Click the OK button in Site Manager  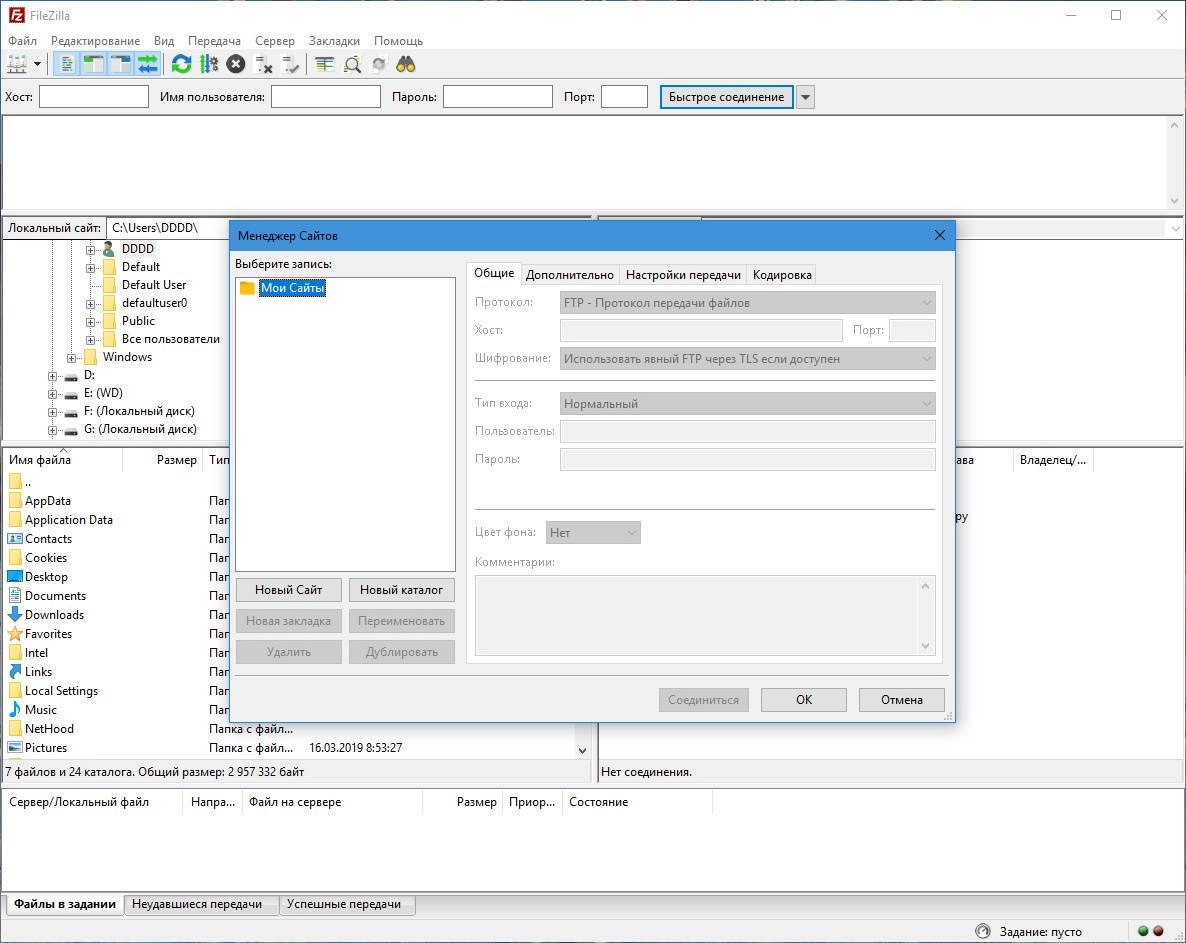click(x=804, y=699)
